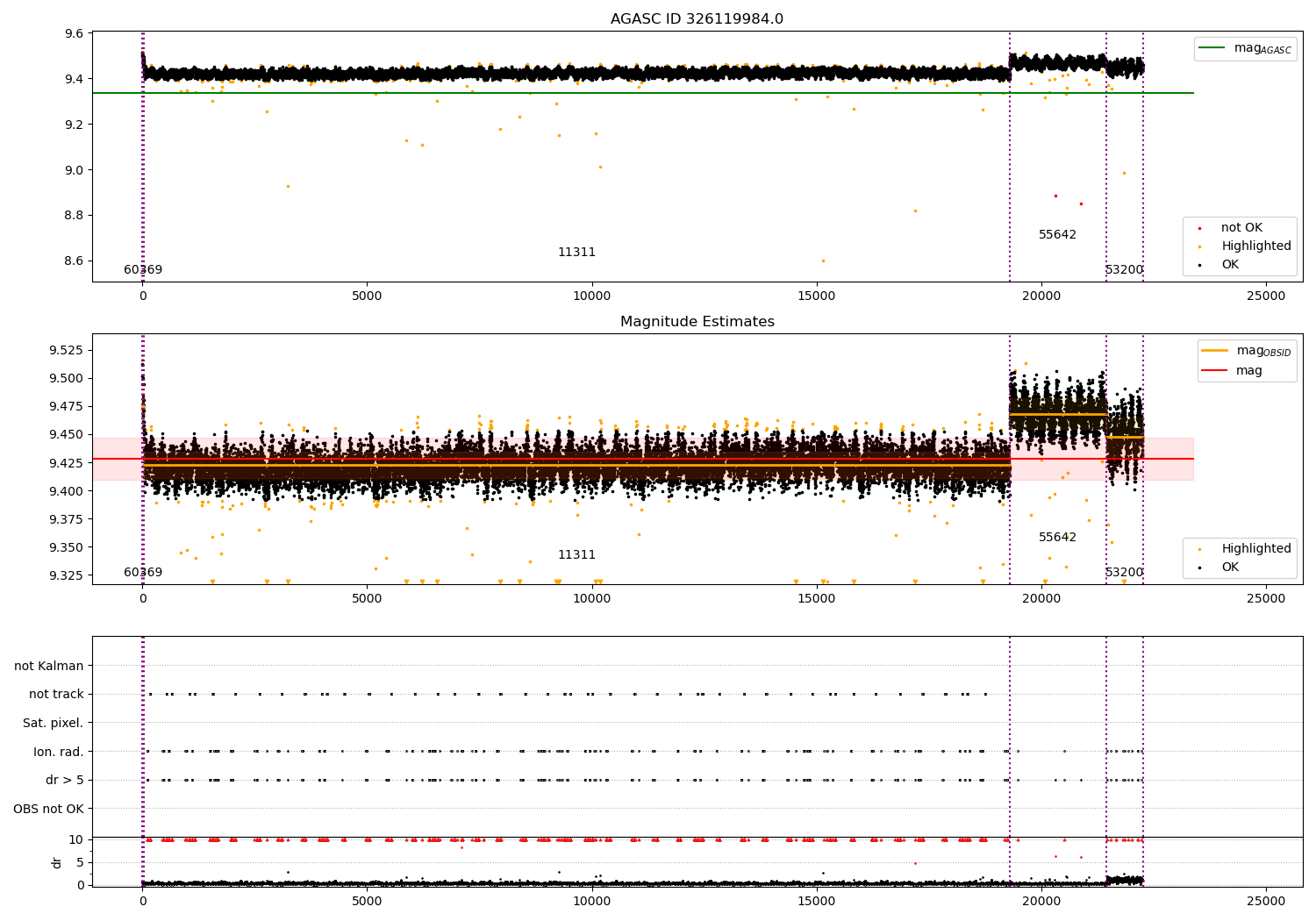Image resolution: width=1316 pixels, height=921 pixels.
Task: Click the red 'mag' legend entry
Action: 1249,371
